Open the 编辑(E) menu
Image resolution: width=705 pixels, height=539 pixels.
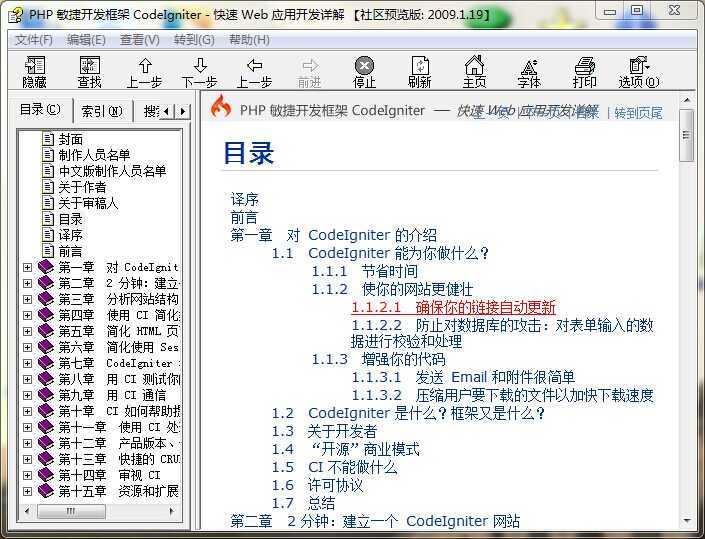[x=86, y=40]
